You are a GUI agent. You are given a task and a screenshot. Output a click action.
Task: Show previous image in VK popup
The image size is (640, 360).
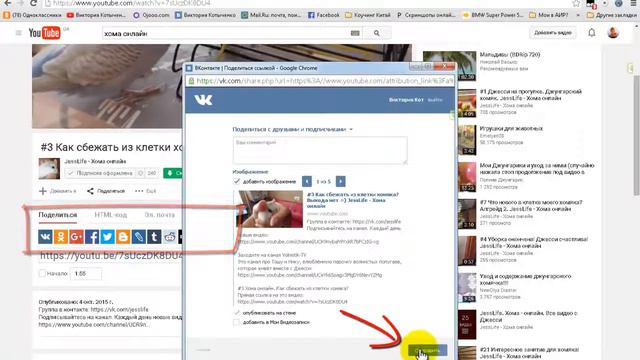pos(307,181)
